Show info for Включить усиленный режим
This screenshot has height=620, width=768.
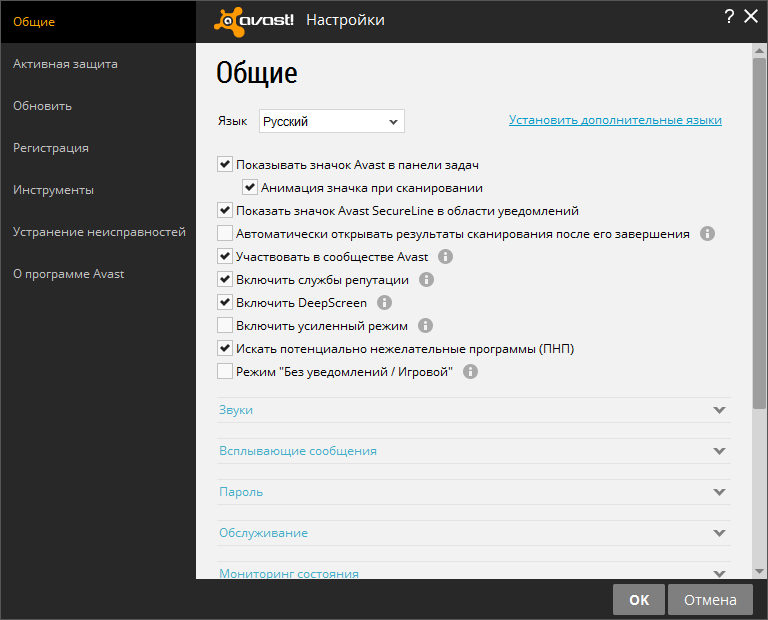[x=425, y=326]
